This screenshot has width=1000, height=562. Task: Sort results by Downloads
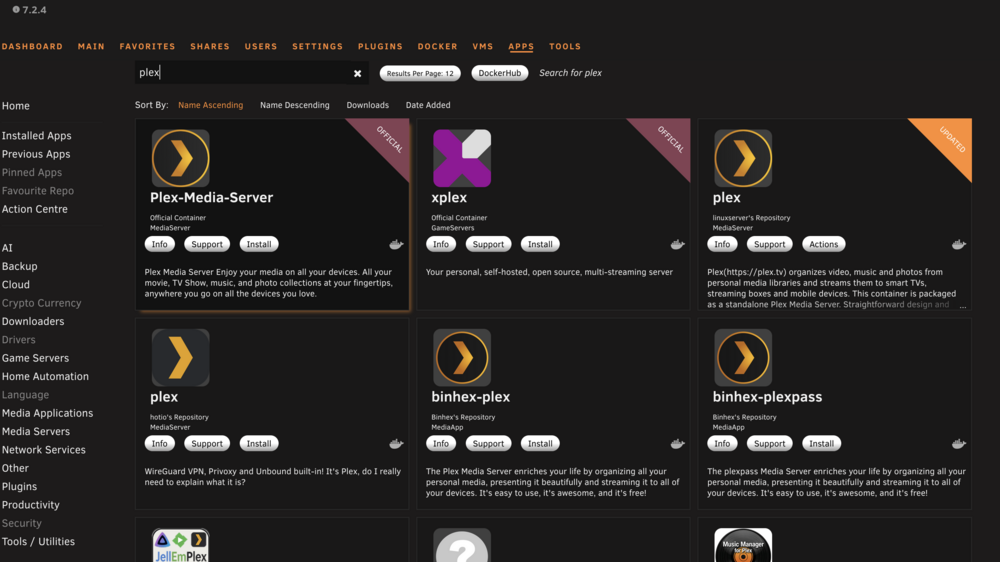pos(367,105)
